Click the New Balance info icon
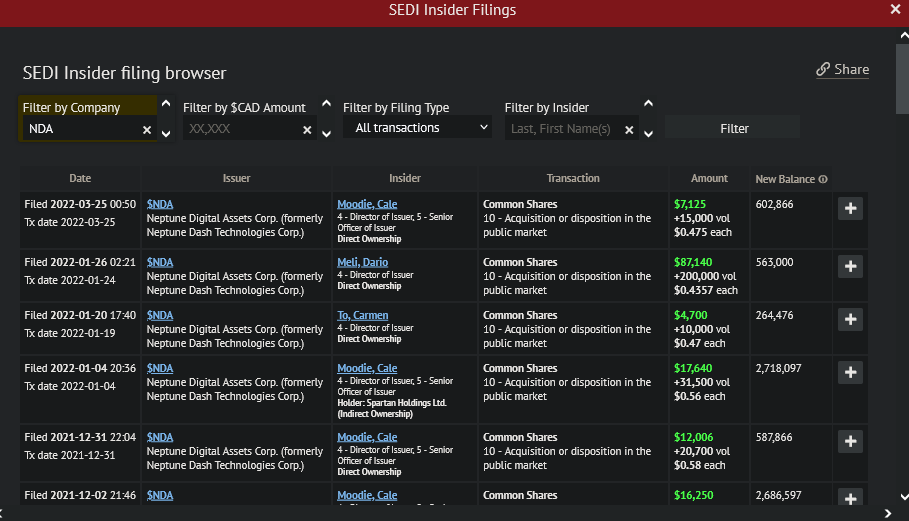 click(x=823, y=180)
